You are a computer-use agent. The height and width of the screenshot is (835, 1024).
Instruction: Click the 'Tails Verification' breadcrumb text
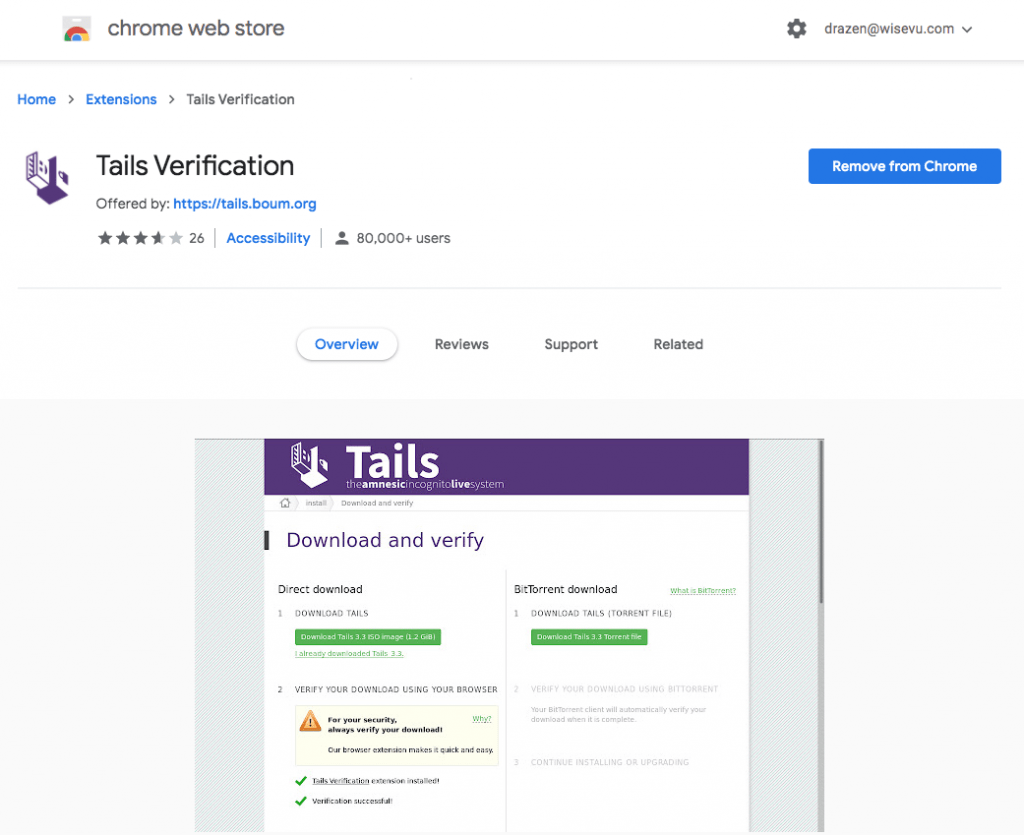click(240, 99)
